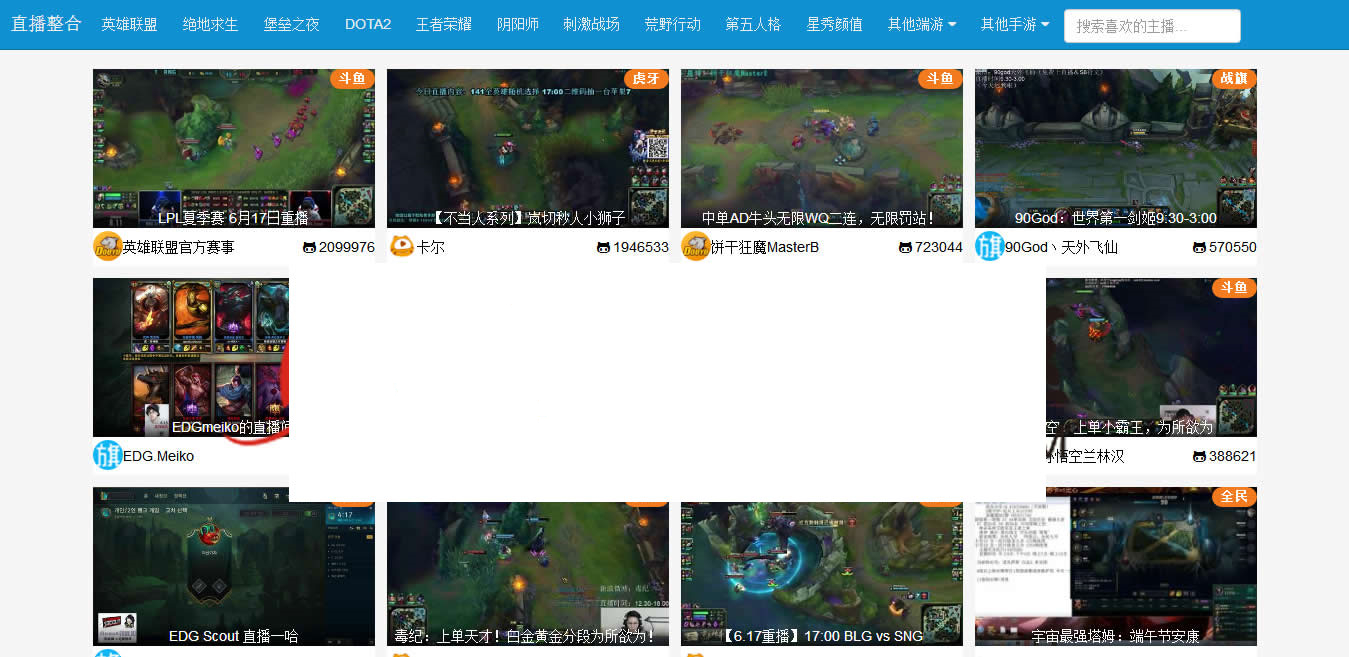Select the DOTA2 navigation item
The width and height of the screenshot is (1349, 657).
(368, 25)
